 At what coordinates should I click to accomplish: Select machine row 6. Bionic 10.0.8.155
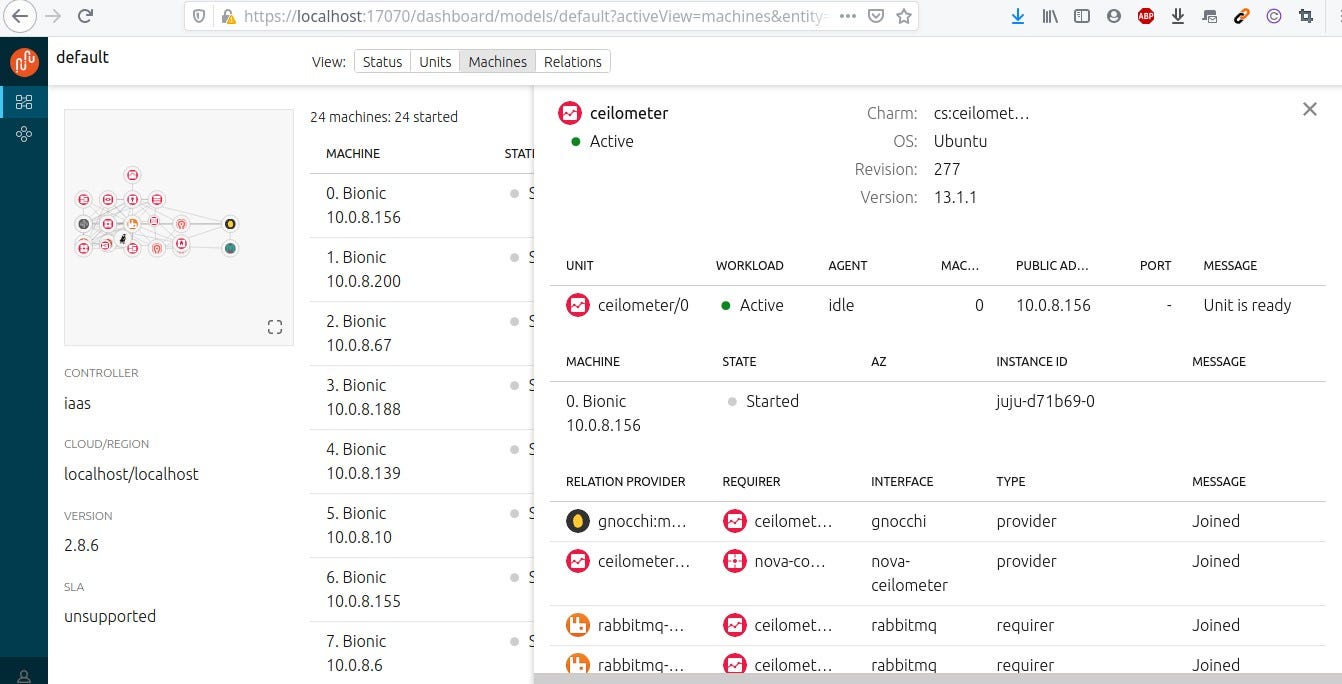coord(421,589)
